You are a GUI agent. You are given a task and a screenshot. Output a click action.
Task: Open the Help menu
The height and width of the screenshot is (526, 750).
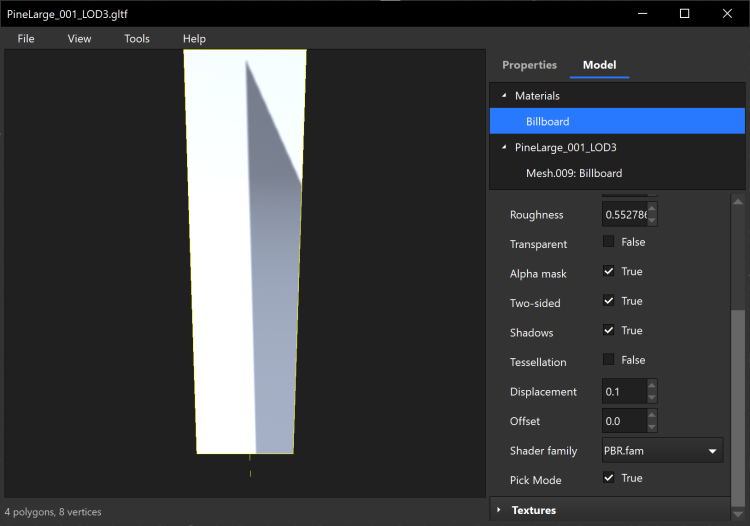coord(194,39)
